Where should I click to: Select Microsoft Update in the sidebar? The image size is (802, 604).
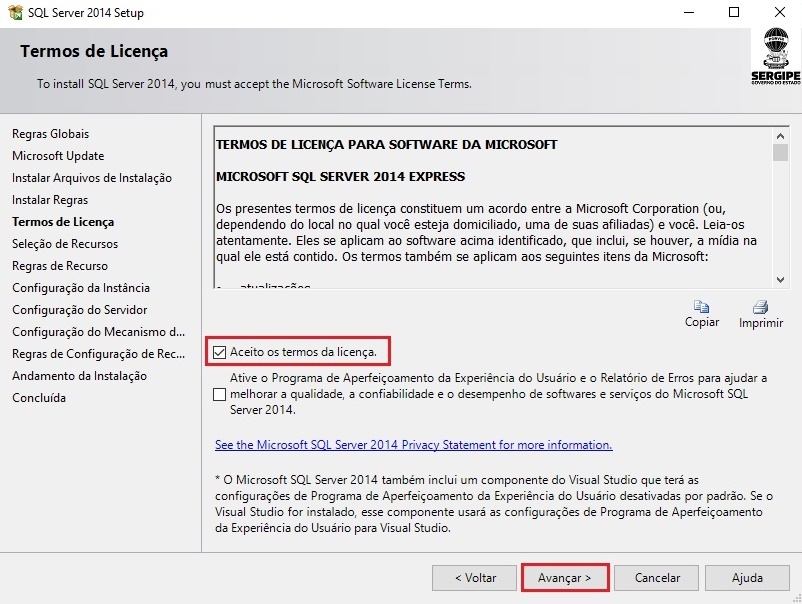[x=58, y=156]
